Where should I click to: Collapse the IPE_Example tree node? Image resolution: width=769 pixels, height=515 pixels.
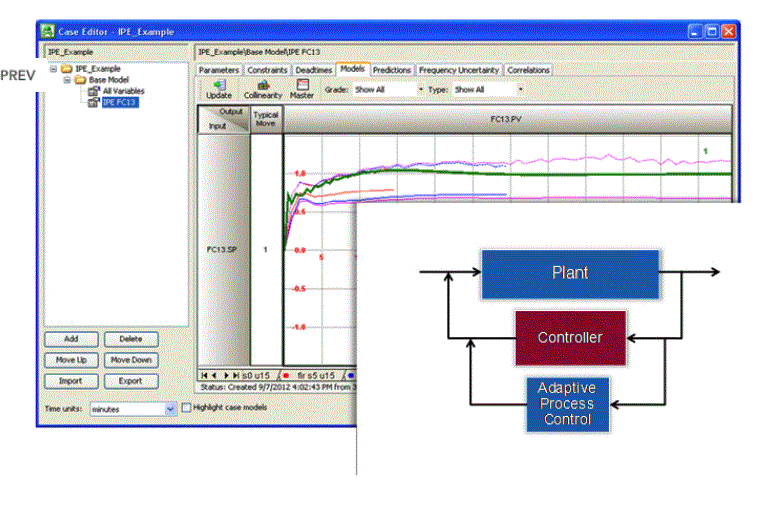point(53,69)
